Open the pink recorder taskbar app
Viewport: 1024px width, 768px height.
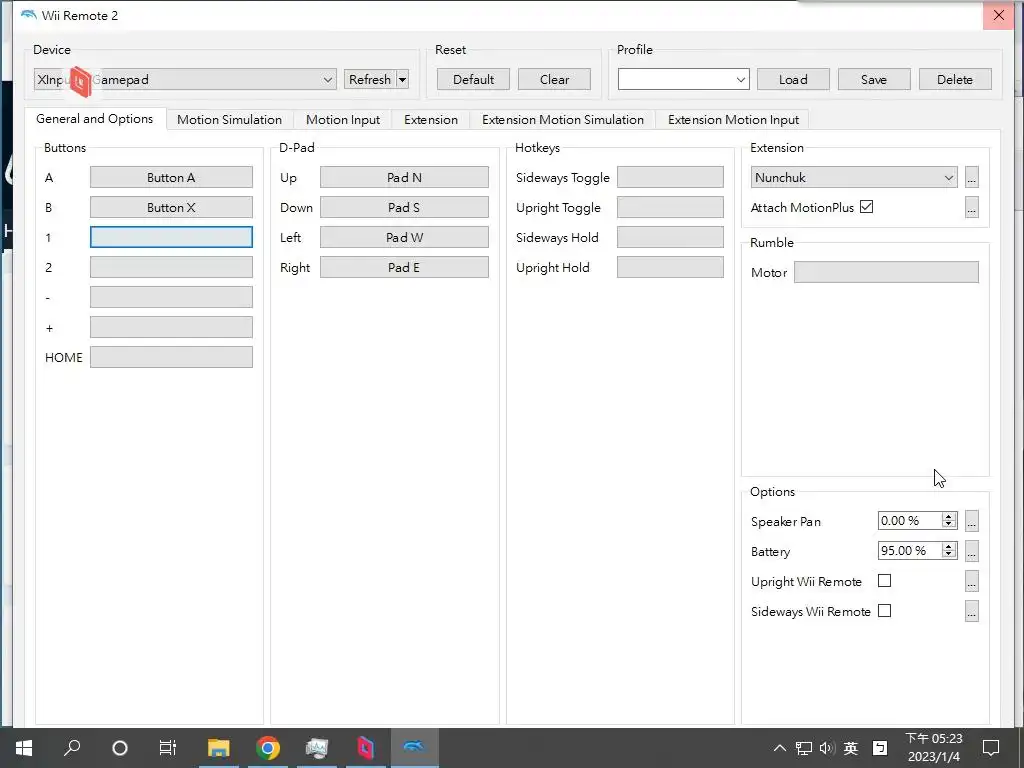coord(365,748)
